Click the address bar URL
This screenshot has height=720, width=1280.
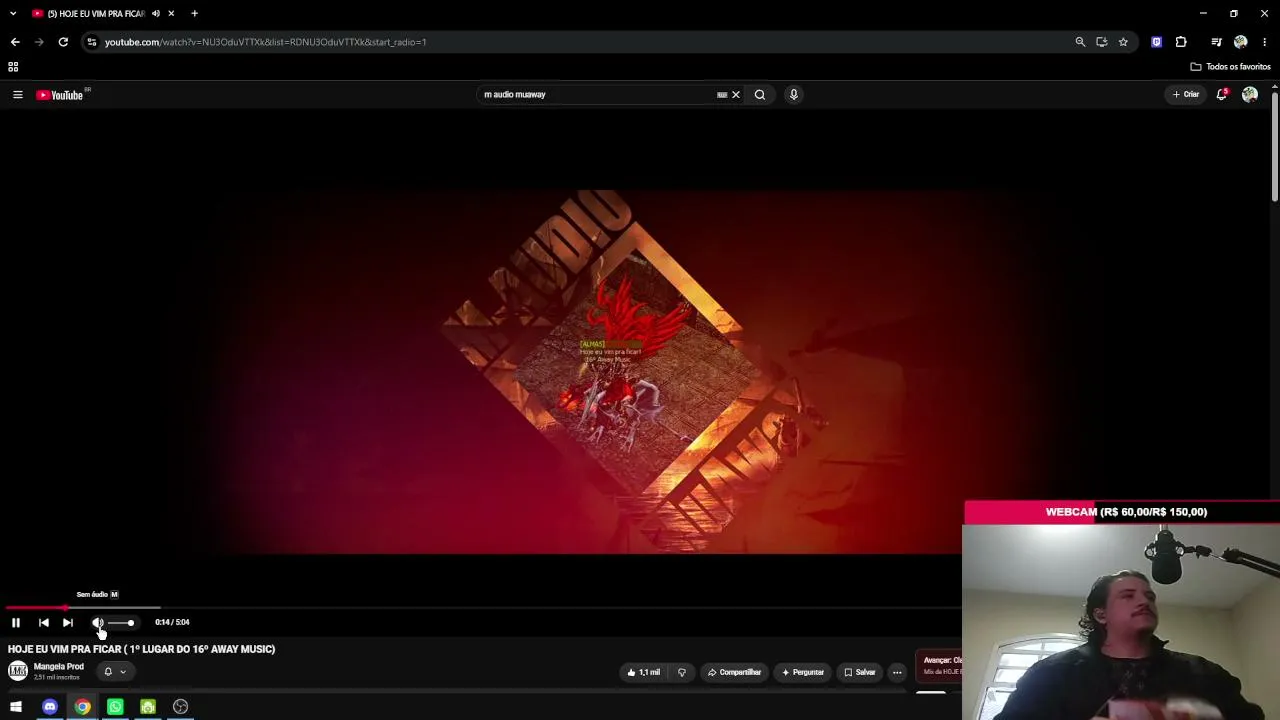coord(265,42)
